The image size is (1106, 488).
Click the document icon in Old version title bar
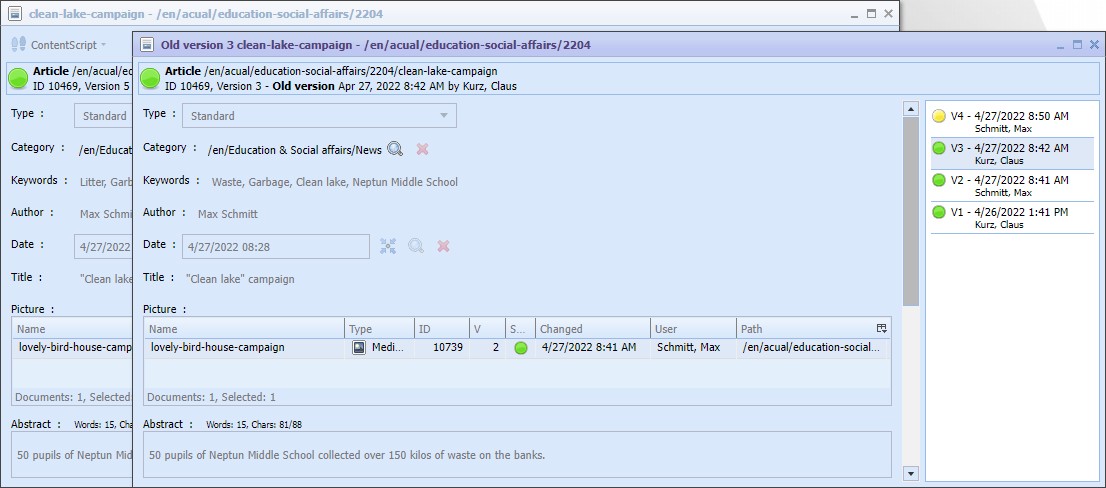point(147,44)
